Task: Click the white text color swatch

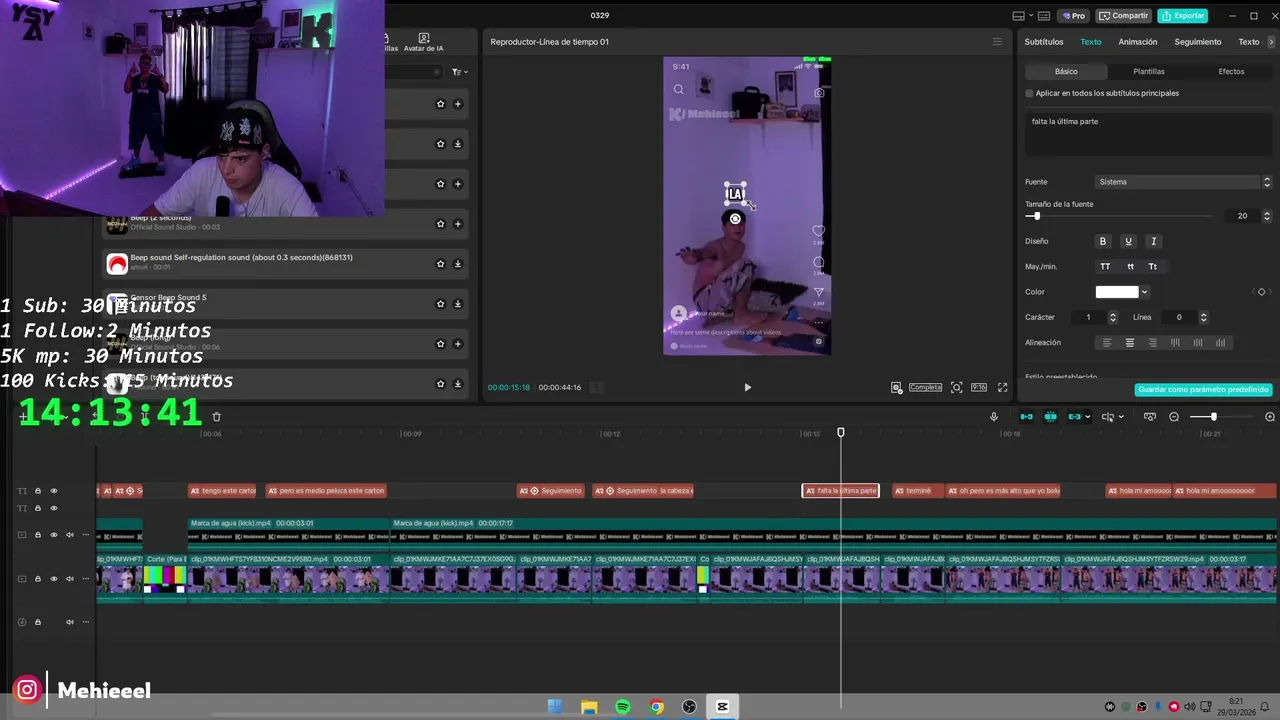Action: coord(1117,292)
